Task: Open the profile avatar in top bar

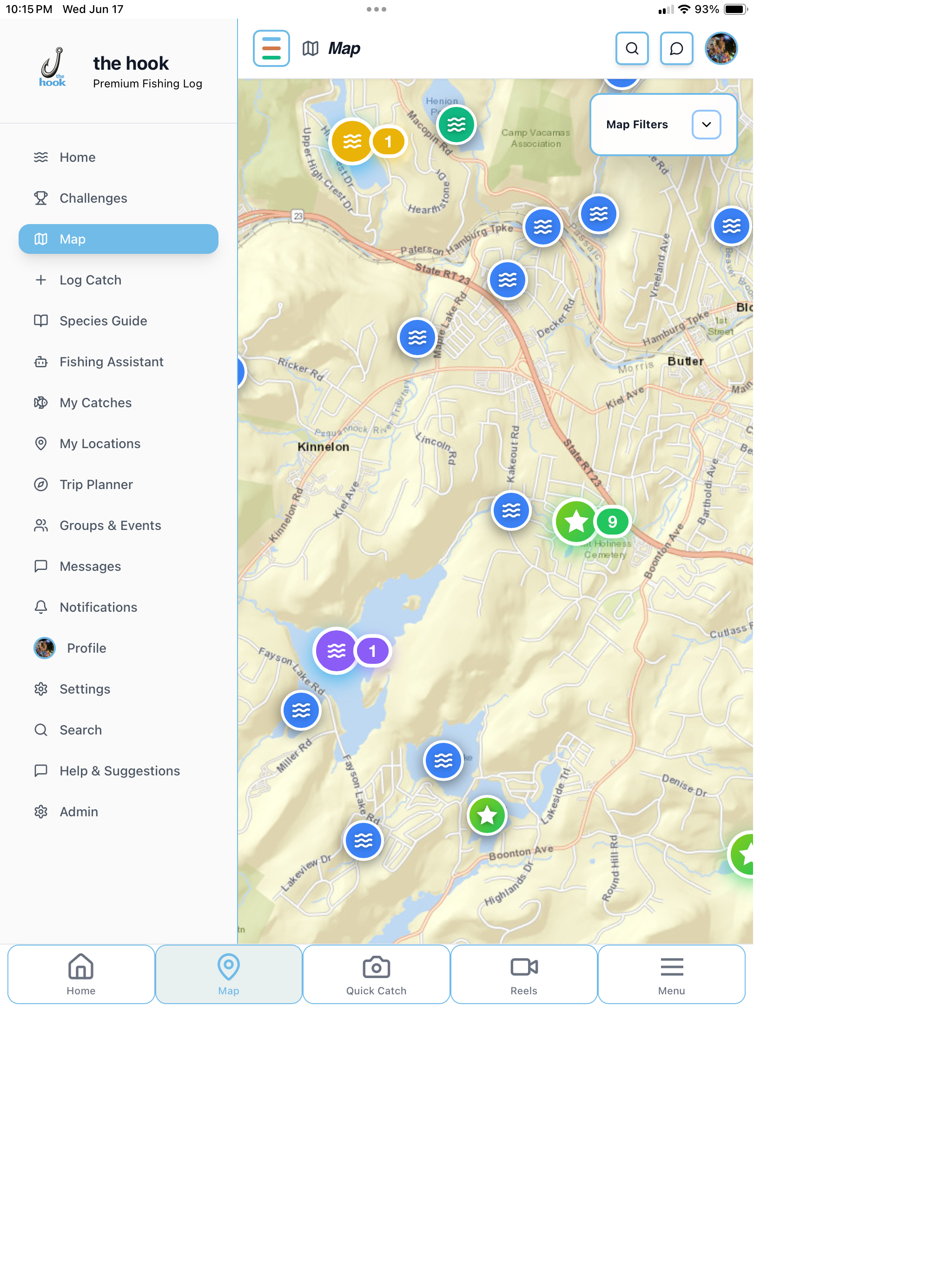Action: point(721,48)
